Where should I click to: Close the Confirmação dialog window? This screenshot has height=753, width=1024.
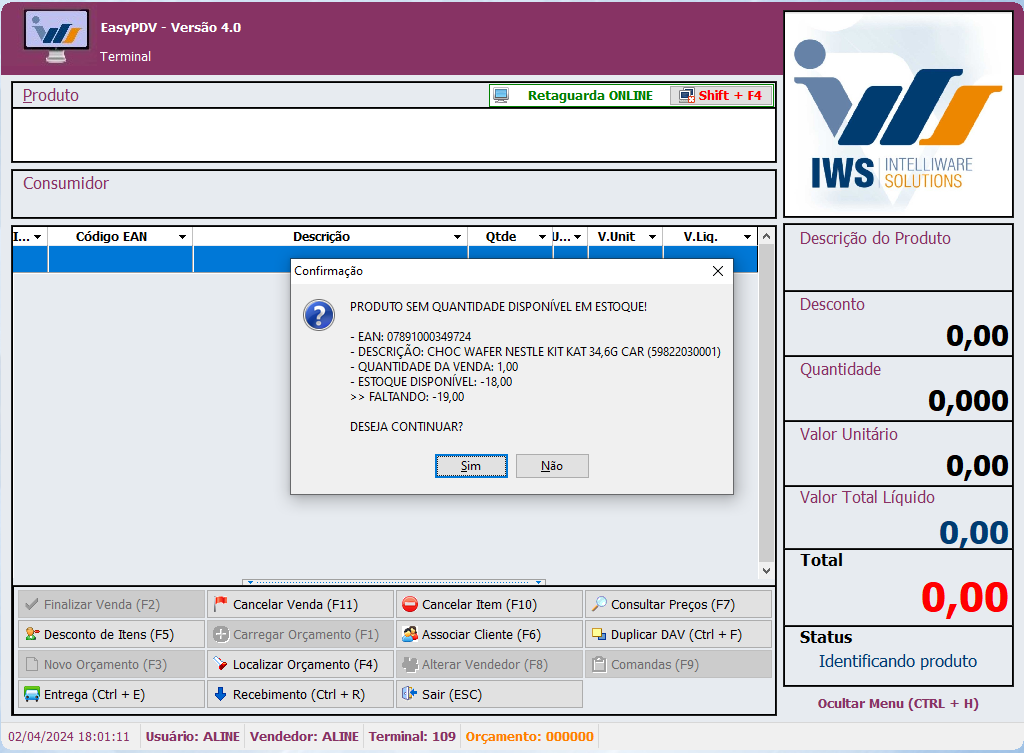coord(717,271)
